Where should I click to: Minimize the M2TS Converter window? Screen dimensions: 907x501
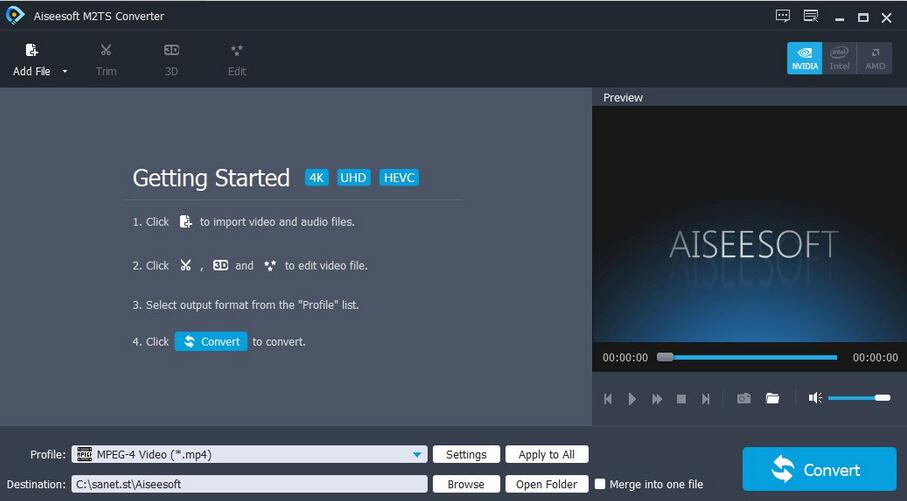click(x=839, y=18)
